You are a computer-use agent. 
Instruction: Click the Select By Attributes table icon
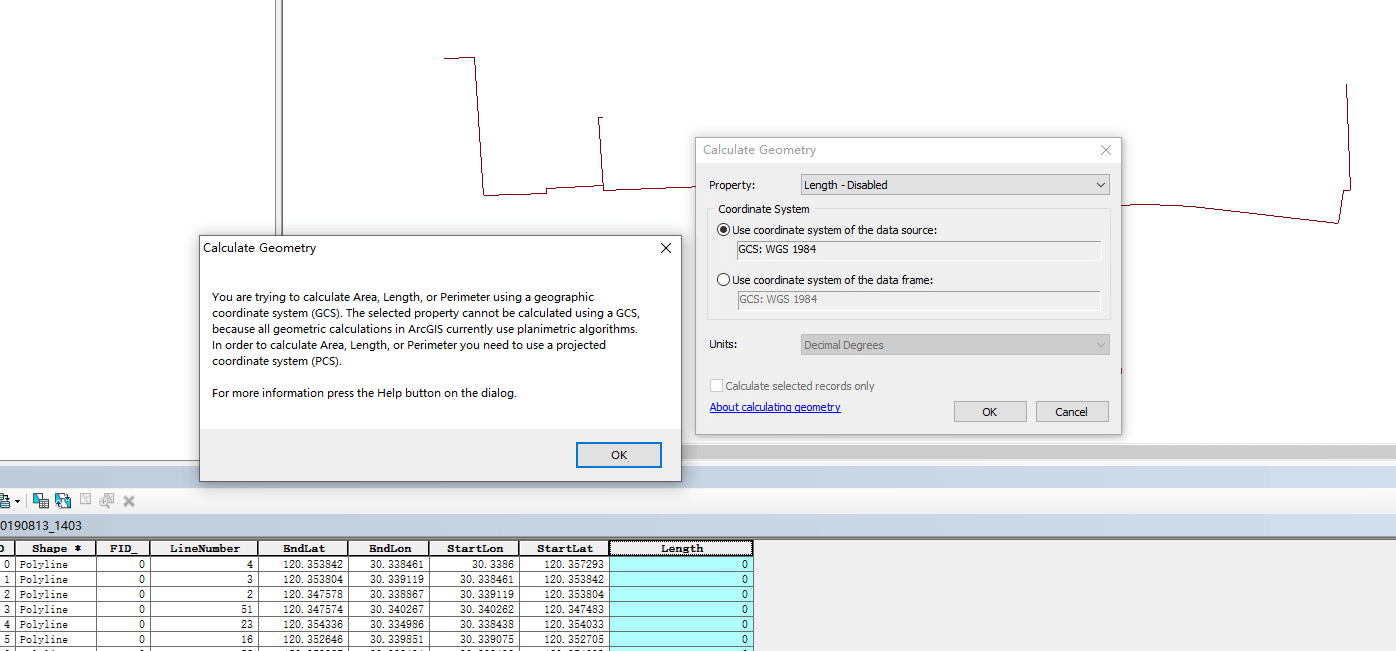point(41,500)
